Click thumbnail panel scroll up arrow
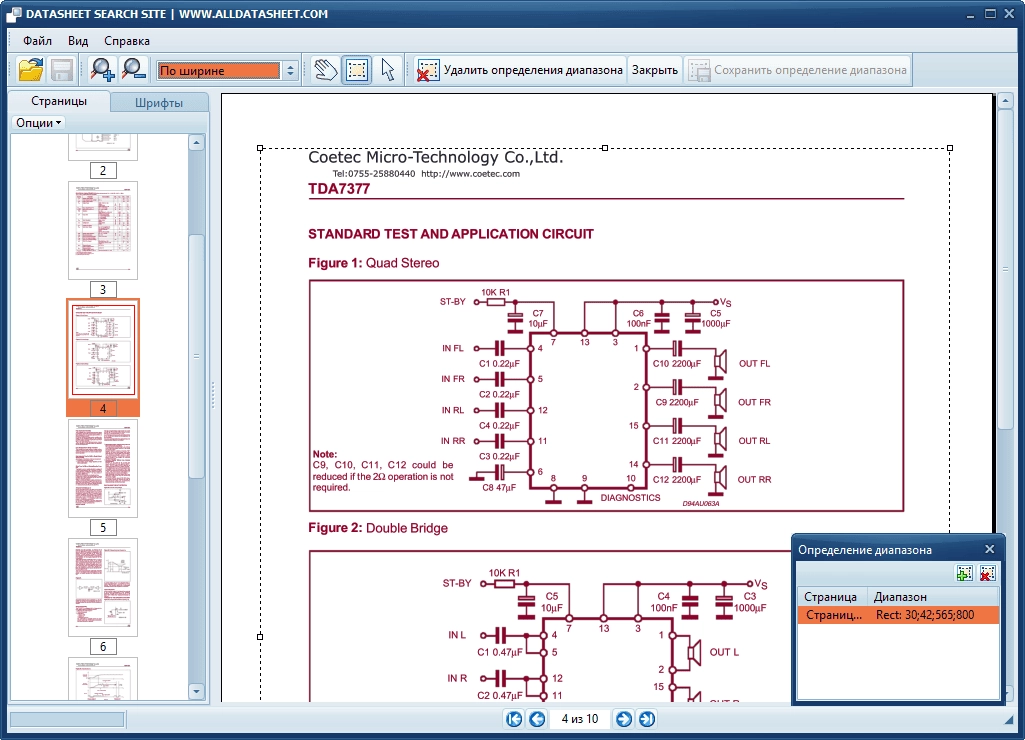Viewport: 1025px width, 740px height. coord(196,143)
